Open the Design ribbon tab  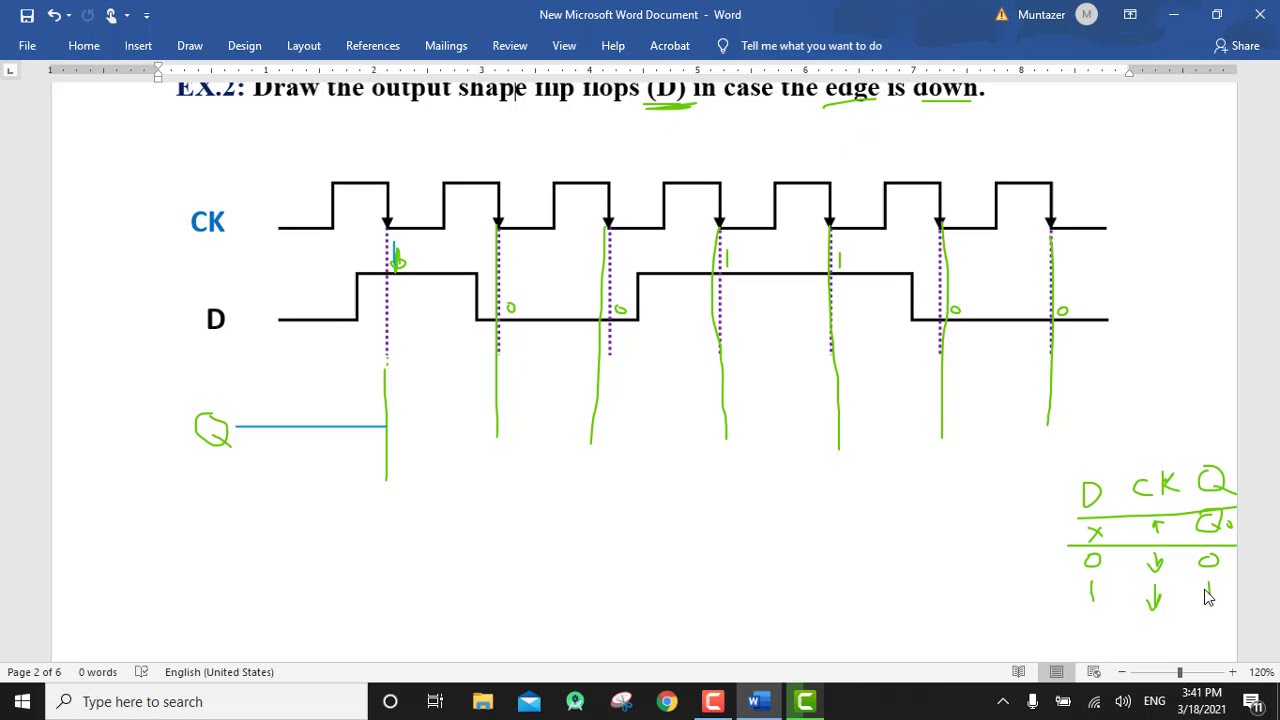pos(244,46)
